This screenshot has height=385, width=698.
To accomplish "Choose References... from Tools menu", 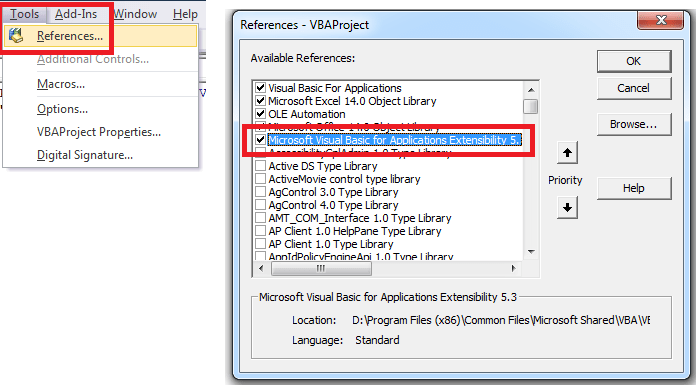I will coord(100,36).
